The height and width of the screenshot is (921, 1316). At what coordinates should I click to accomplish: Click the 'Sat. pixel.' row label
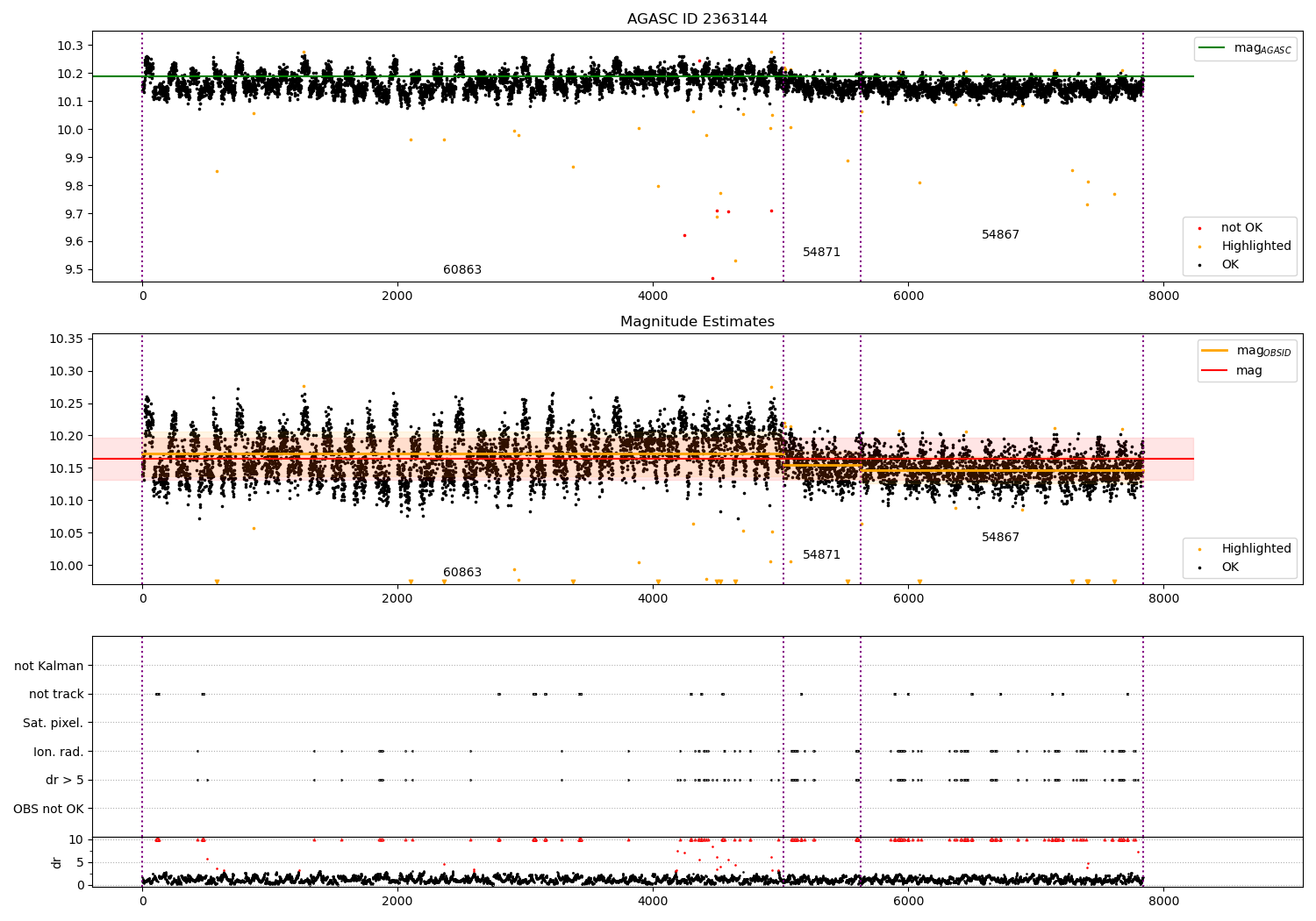point(54,723)
